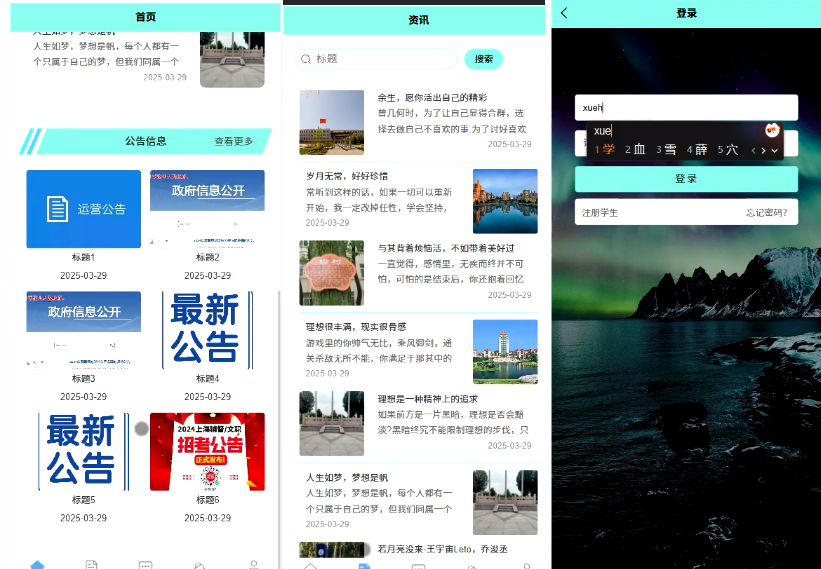Screen dimensions: 821x569
Task: Show the previous IME candidate page
Action: (x=753, y=151)
